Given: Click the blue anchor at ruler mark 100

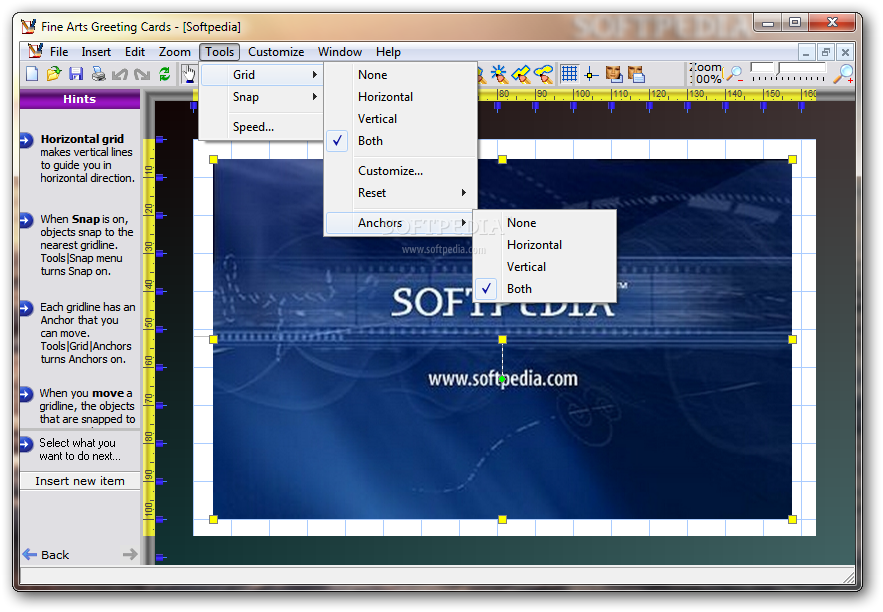Looking at the screenshot, I should click(573, 105).
